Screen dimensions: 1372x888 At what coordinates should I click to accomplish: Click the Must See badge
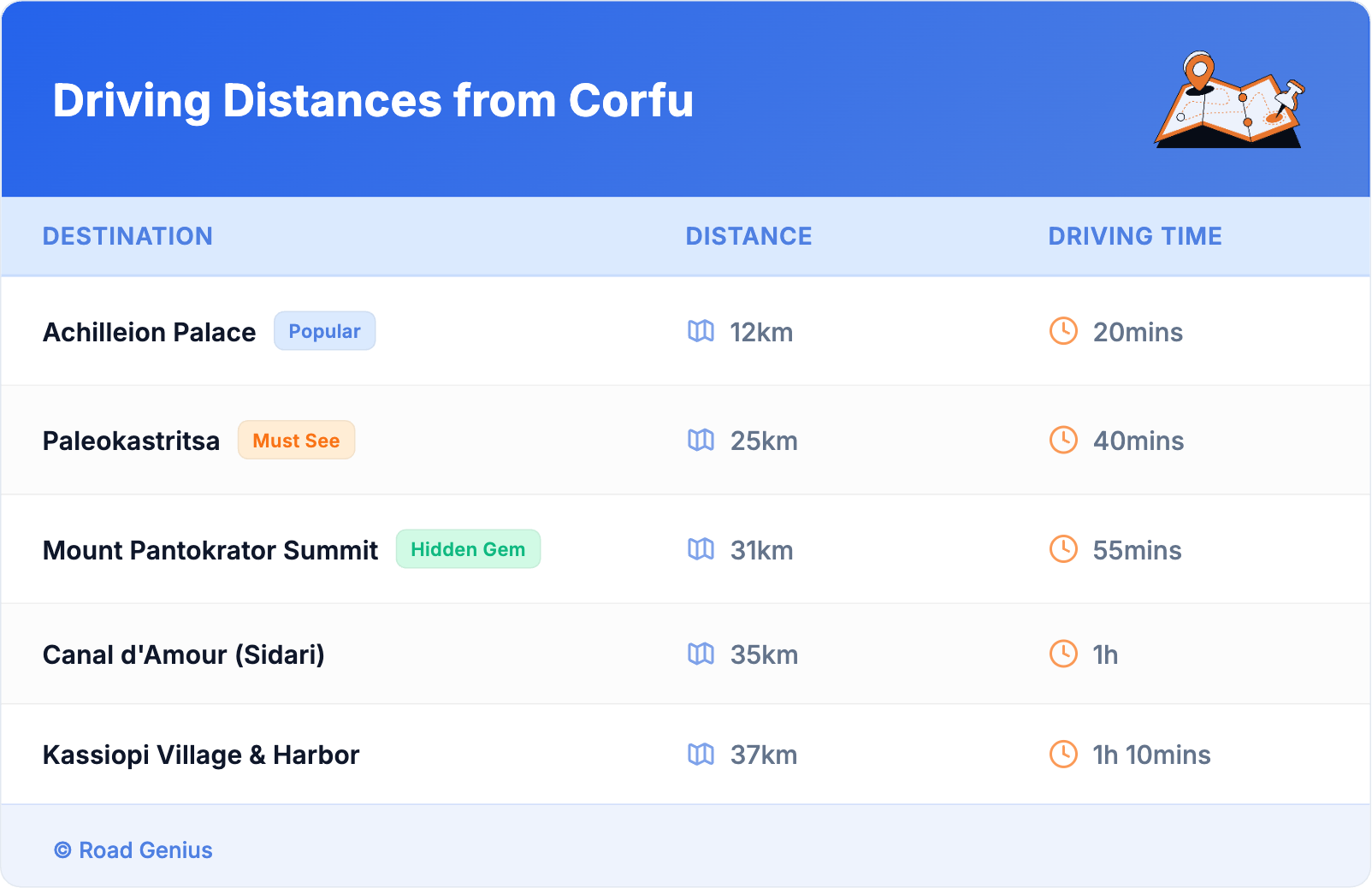point(296,441)
